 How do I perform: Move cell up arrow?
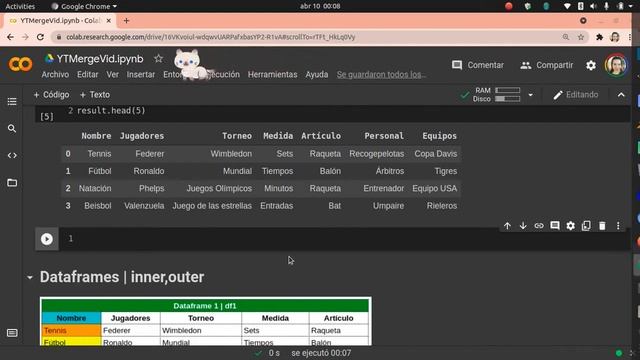point(507,226)
